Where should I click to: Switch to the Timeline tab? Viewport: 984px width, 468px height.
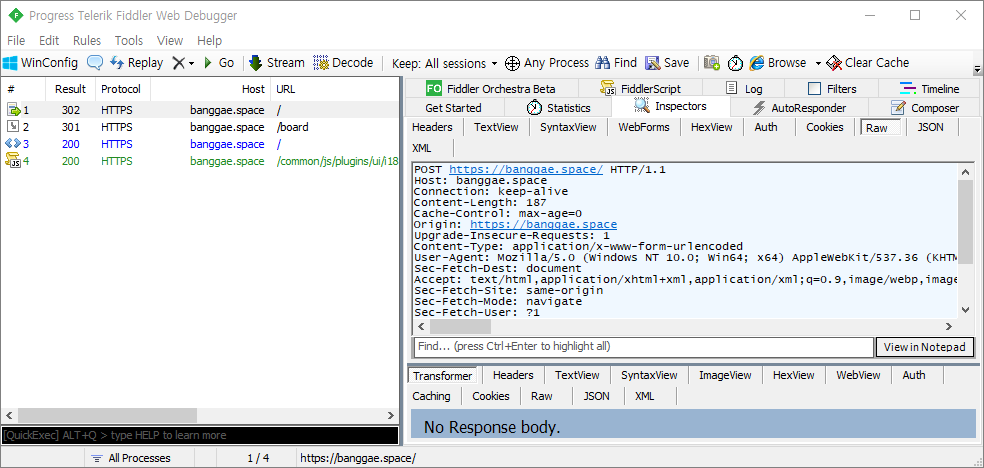tap(929, 88)
